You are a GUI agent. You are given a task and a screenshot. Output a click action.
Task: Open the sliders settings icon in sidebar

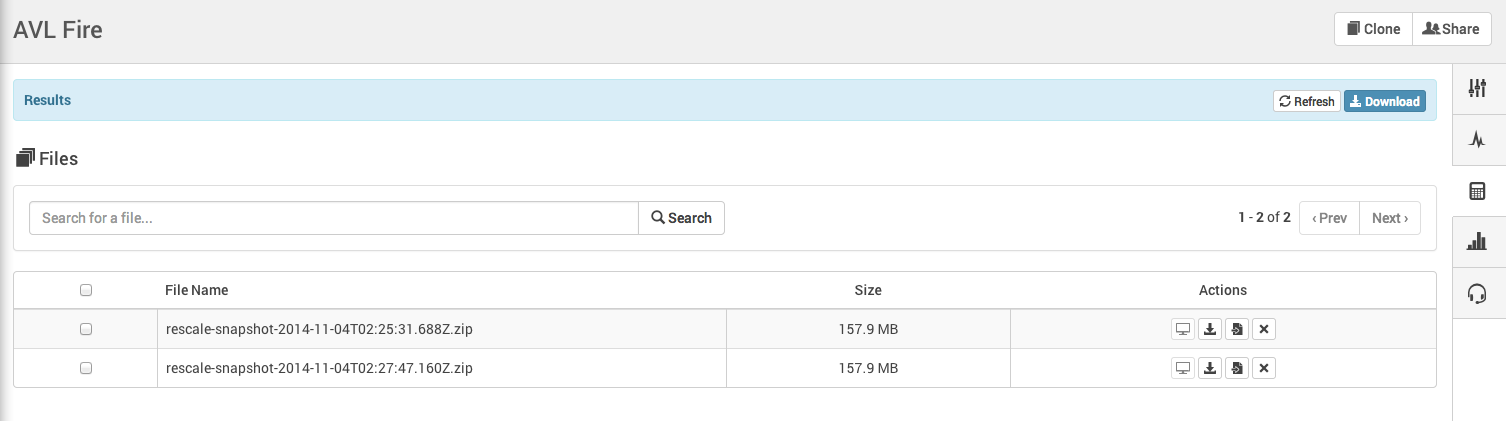coord(1477,88)
